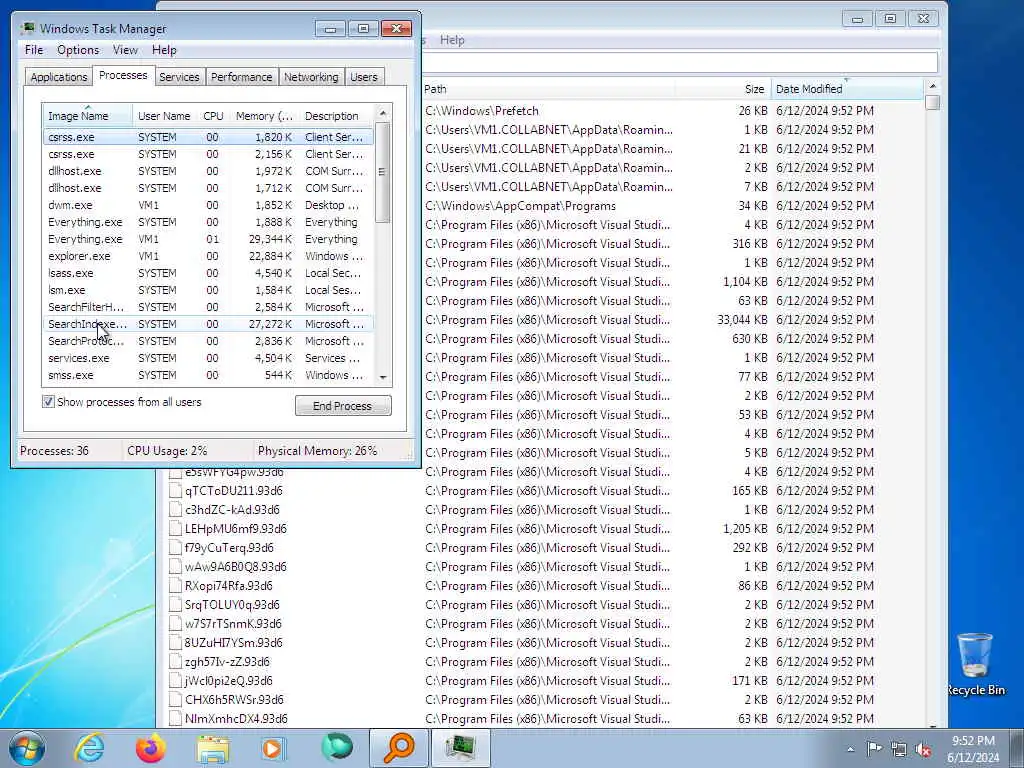Open the network tray icon
The height and width of the screenshot is (768, 1024).
(x=899, y=749)
